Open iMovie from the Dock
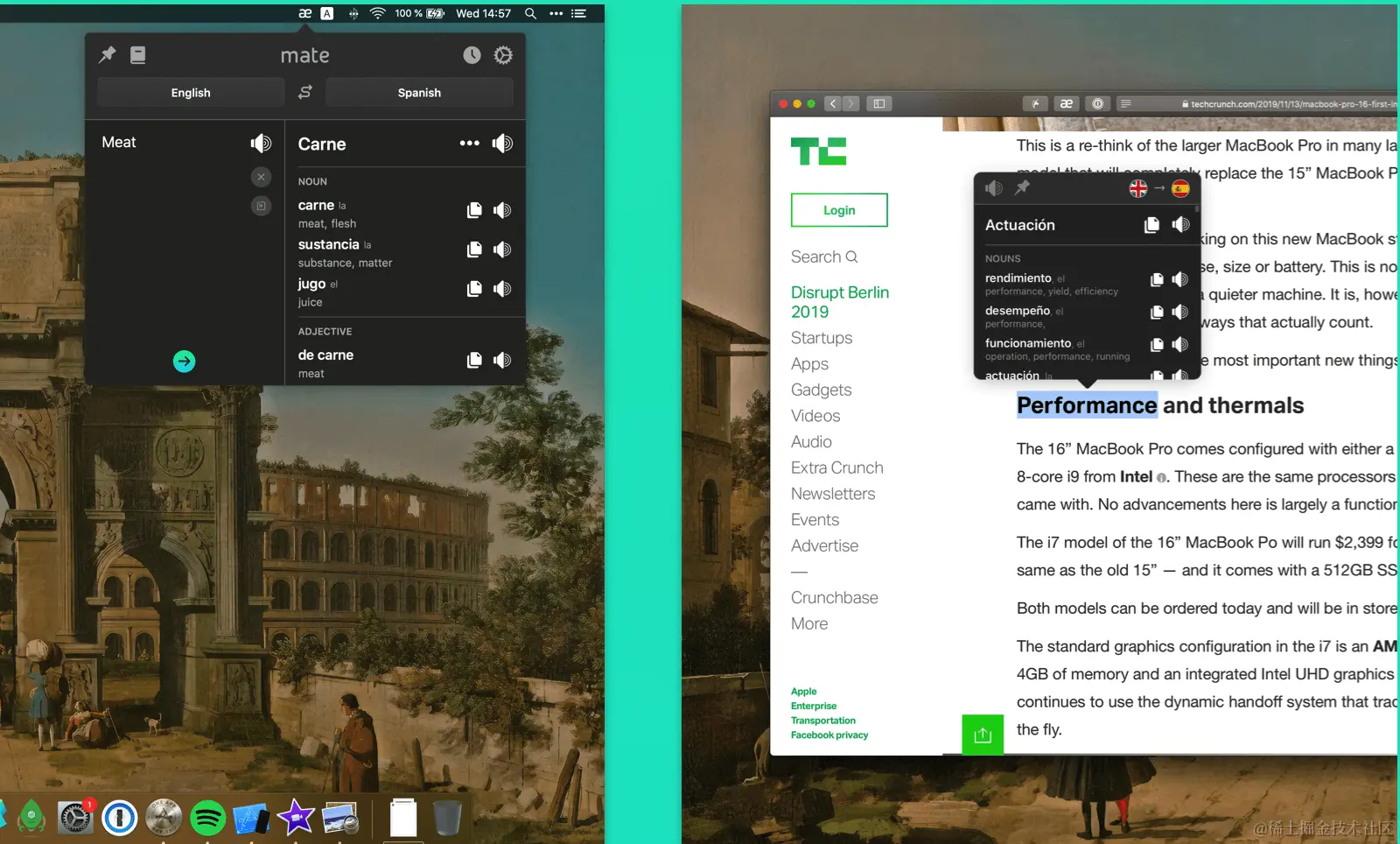The width and height of the screenshot is (1400, 844). click(x=296, y=818)
